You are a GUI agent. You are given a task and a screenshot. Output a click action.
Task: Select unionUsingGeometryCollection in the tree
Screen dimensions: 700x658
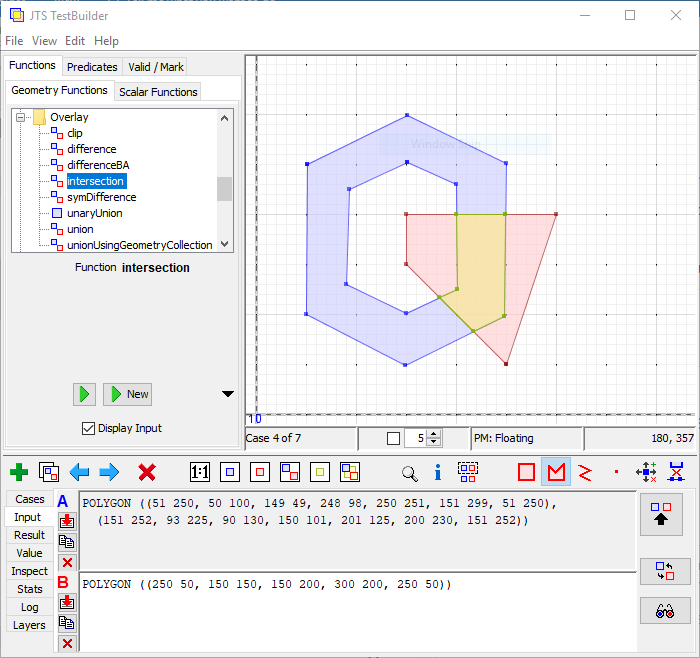[139, 245]
